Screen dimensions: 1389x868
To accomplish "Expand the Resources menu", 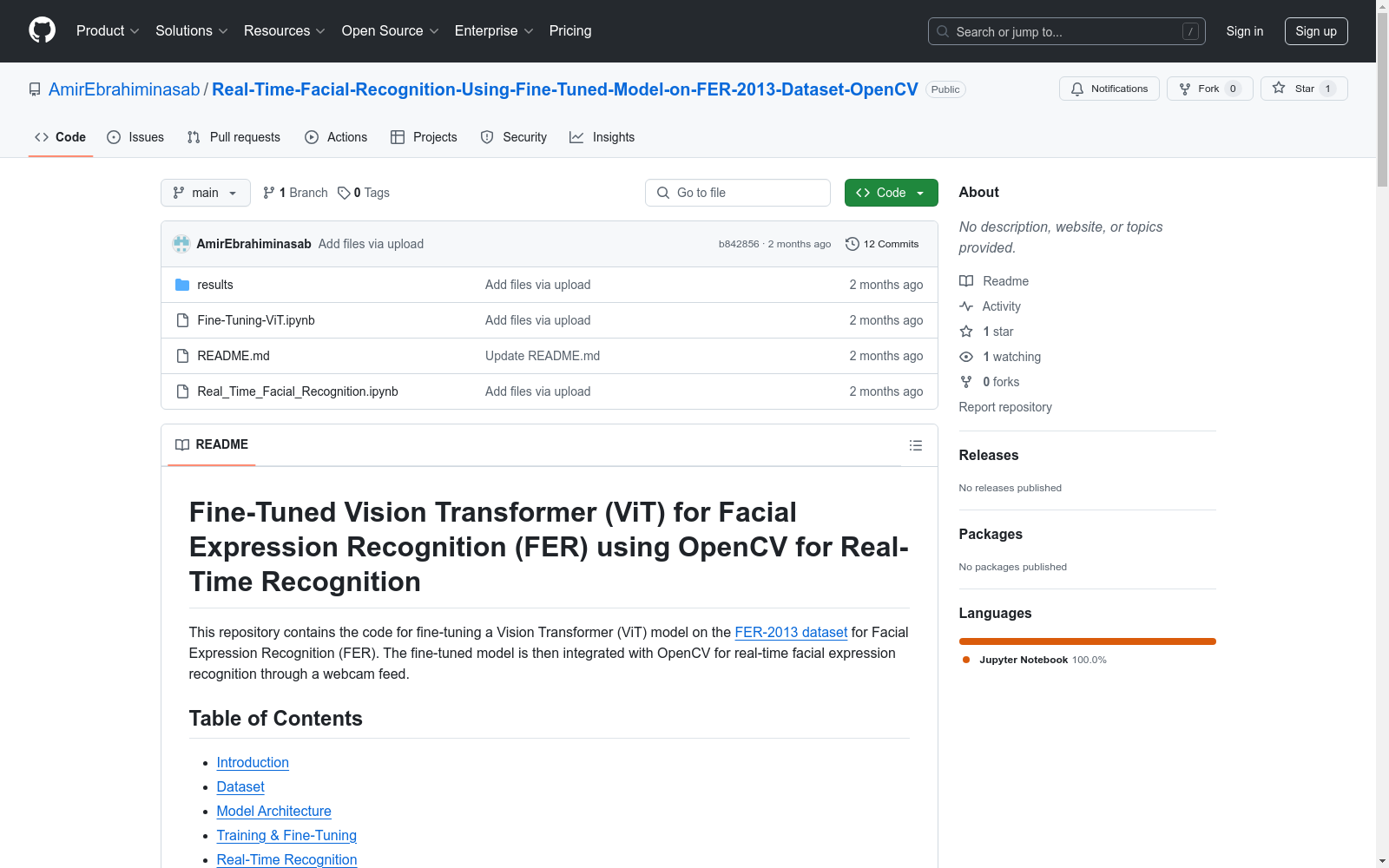I will coord(285,30).
